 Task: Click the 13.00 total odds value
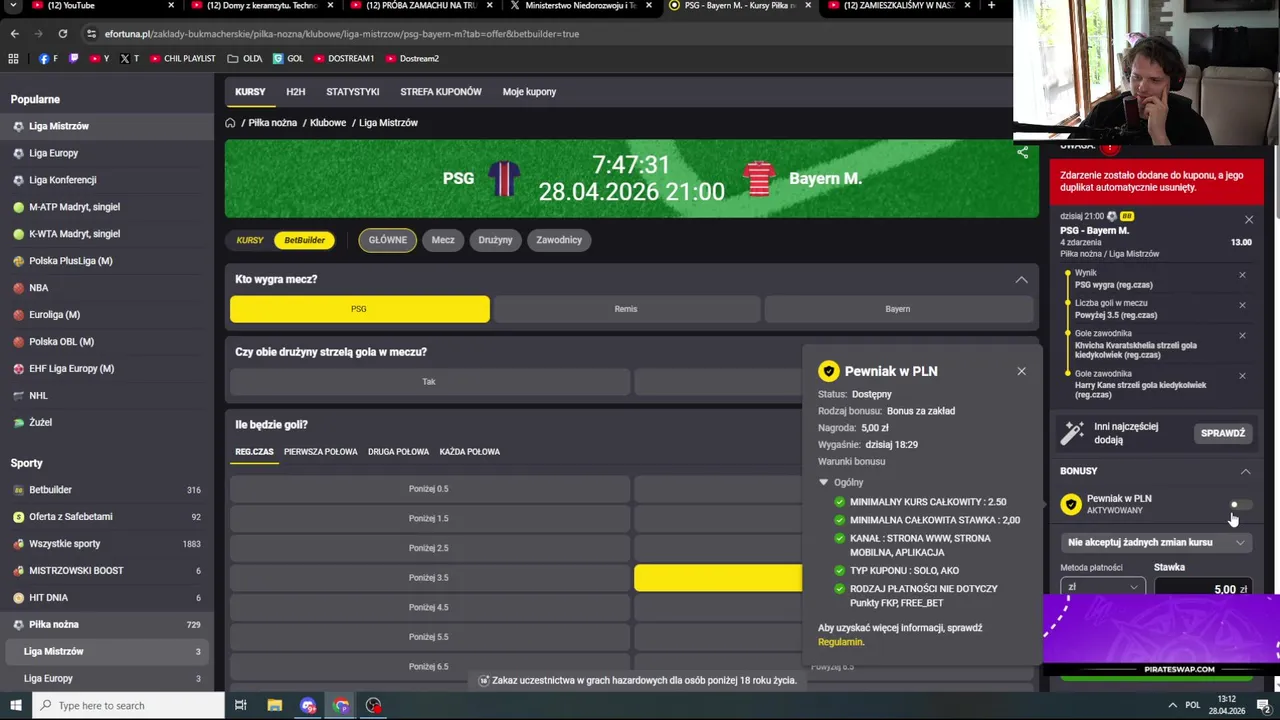coord(1241,242)
